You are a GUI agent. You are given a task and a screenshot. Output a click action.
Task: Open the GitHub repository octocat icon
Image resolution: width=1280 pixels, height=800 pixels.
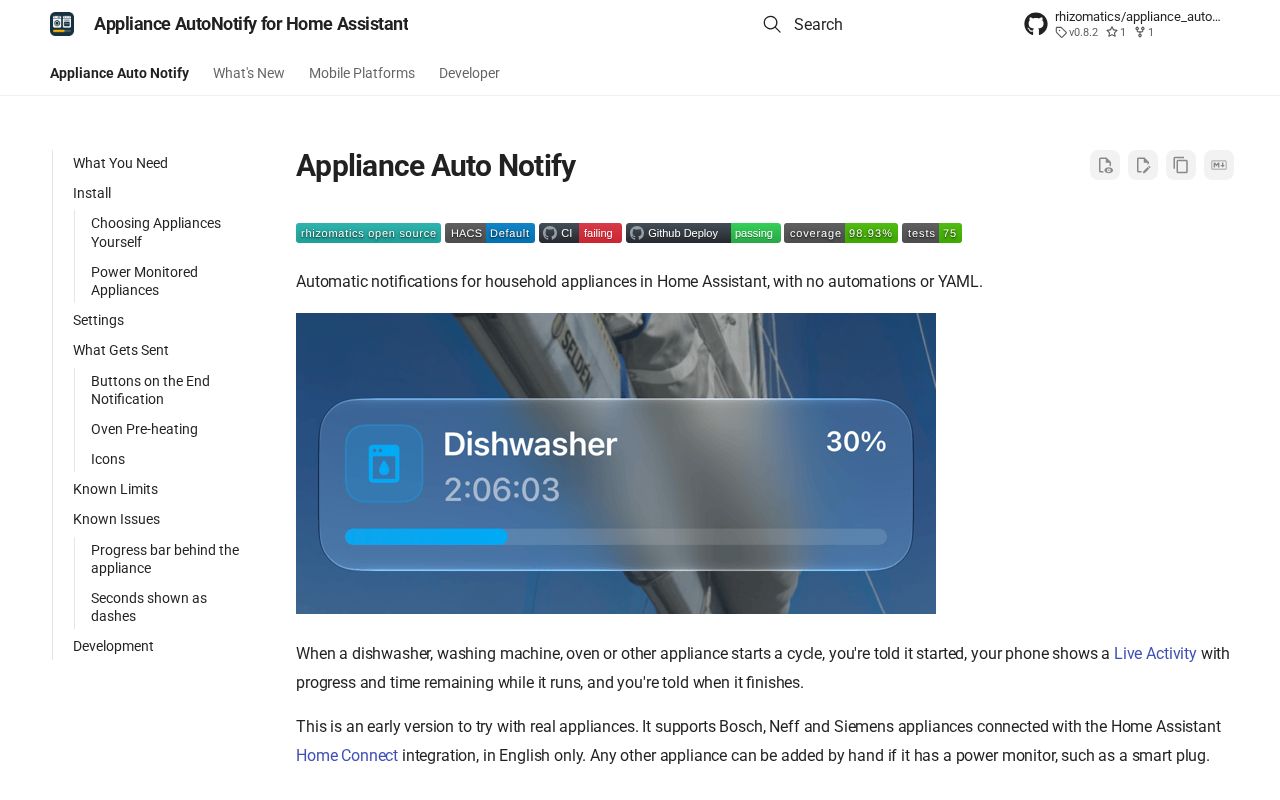click(1036, 24)
